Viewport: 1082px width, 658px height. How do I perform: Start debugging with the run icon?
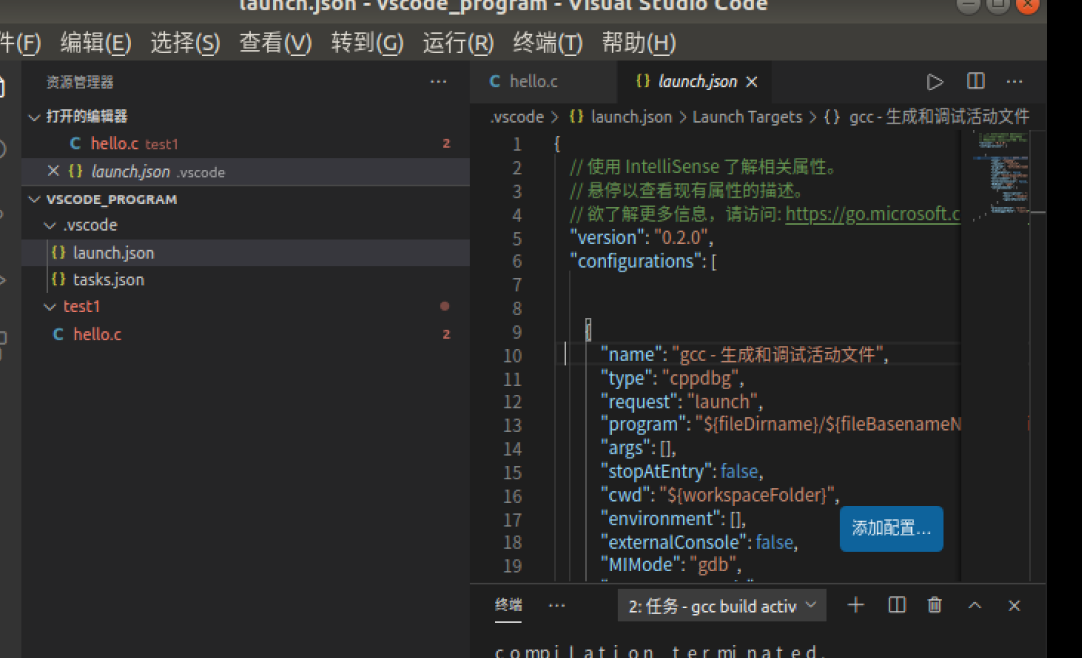click(934, 81)
